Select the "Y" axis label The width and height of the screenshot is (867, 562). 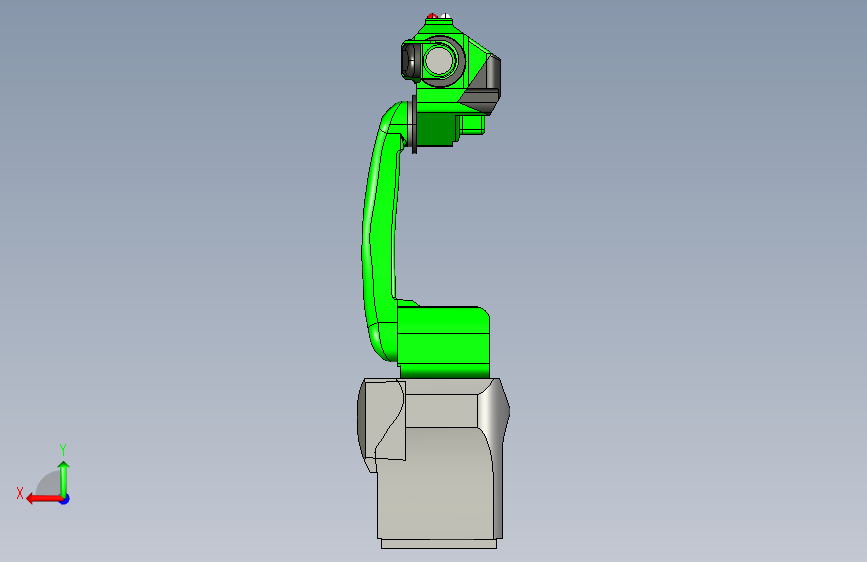(x=63, y=449)
